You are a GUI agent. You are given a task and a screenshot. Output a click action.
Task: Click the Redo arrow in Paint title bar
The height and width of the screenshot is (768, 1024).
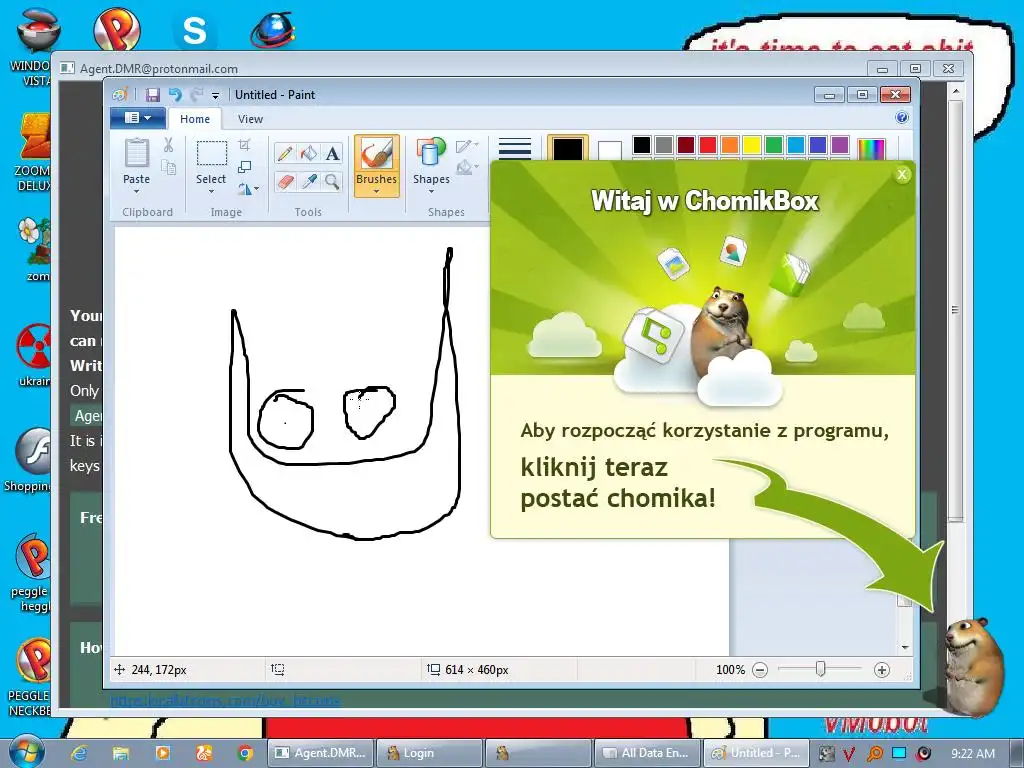196,95
